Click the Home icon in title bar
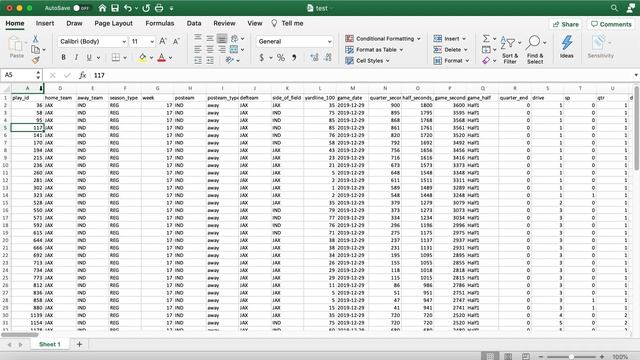The image size is (640, 360). [x=102, y=8]
